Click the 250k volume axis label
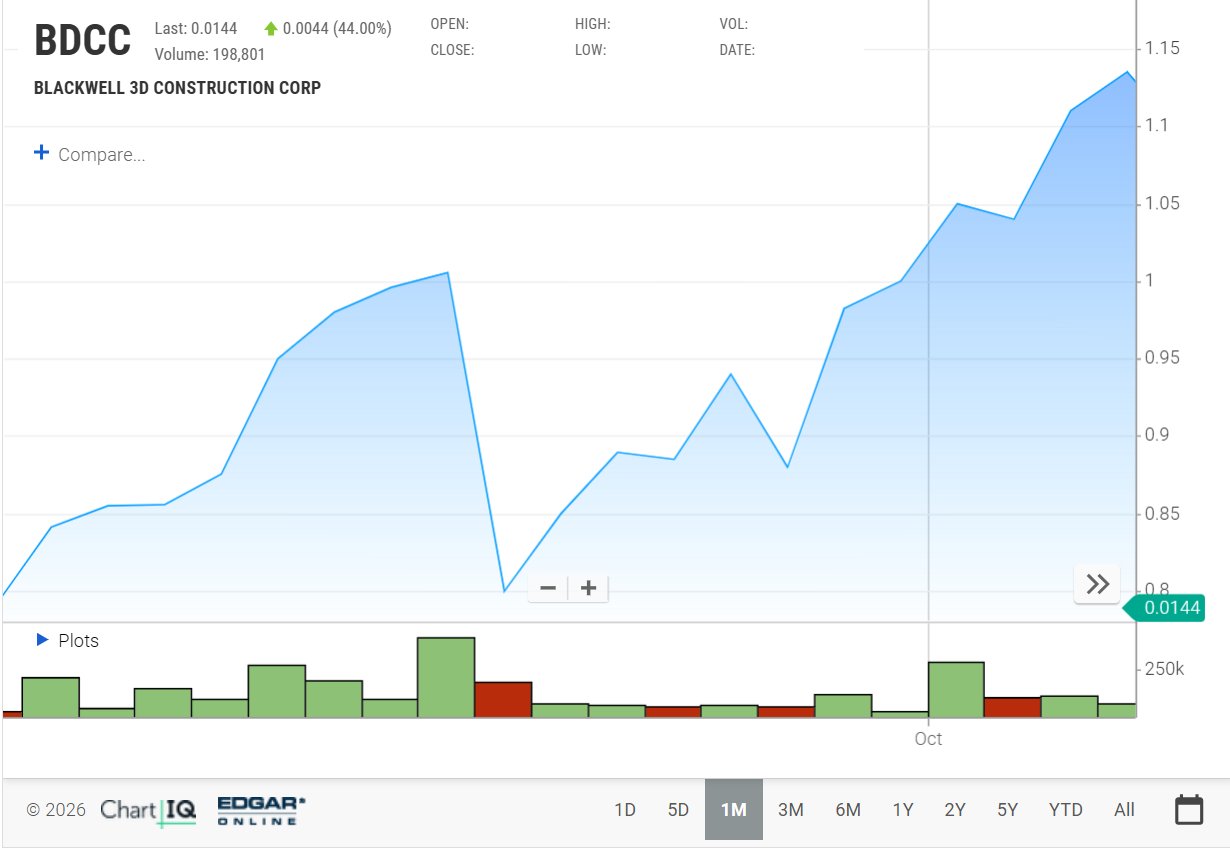The image size is (1230, 848). coord(1164,668)
